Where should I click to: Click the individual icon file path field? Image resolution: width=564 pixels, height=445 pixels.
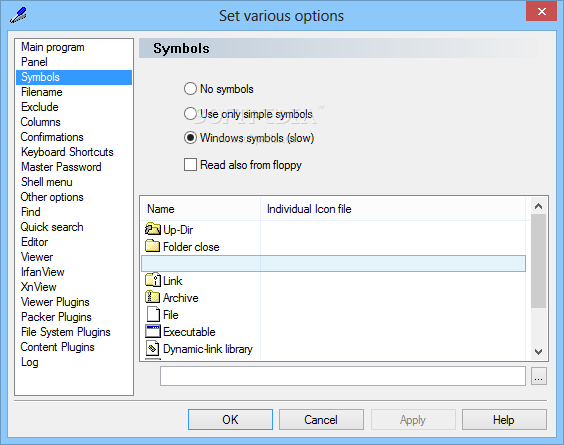pos(343,376)
